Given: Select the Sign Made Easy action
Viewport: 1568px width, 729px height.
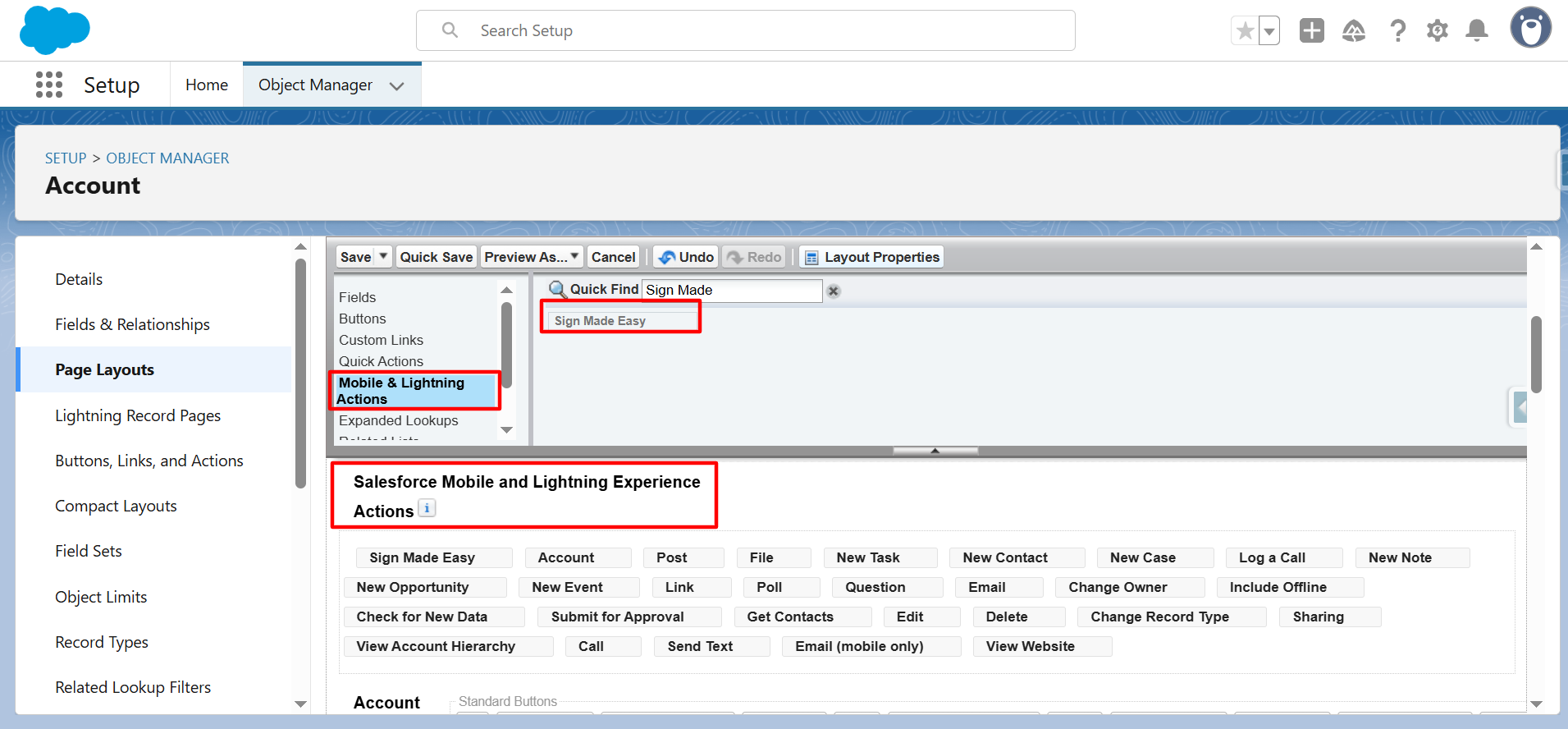Looking at the screenshot, I should (434, 557).
